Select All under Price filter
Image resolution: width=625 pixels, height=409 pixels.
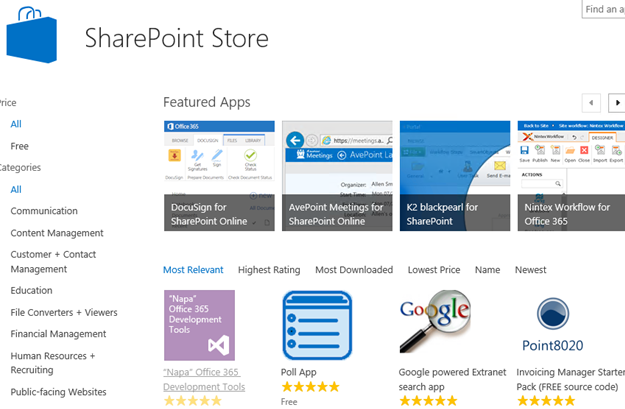16,124
